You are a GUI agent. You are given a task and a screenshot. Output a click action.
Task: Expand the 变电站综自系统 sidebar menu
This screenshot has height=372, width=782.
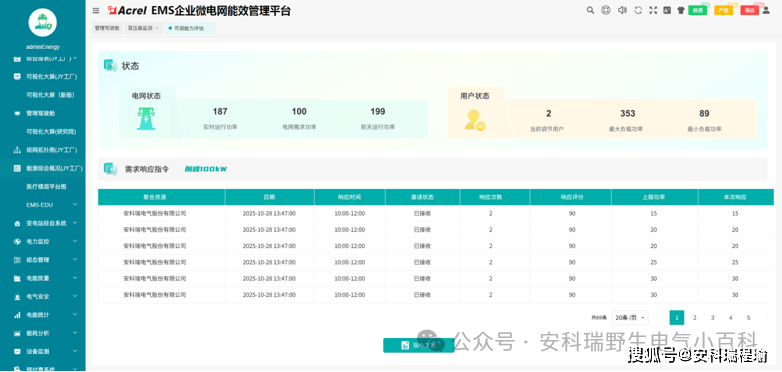point(43,223)
